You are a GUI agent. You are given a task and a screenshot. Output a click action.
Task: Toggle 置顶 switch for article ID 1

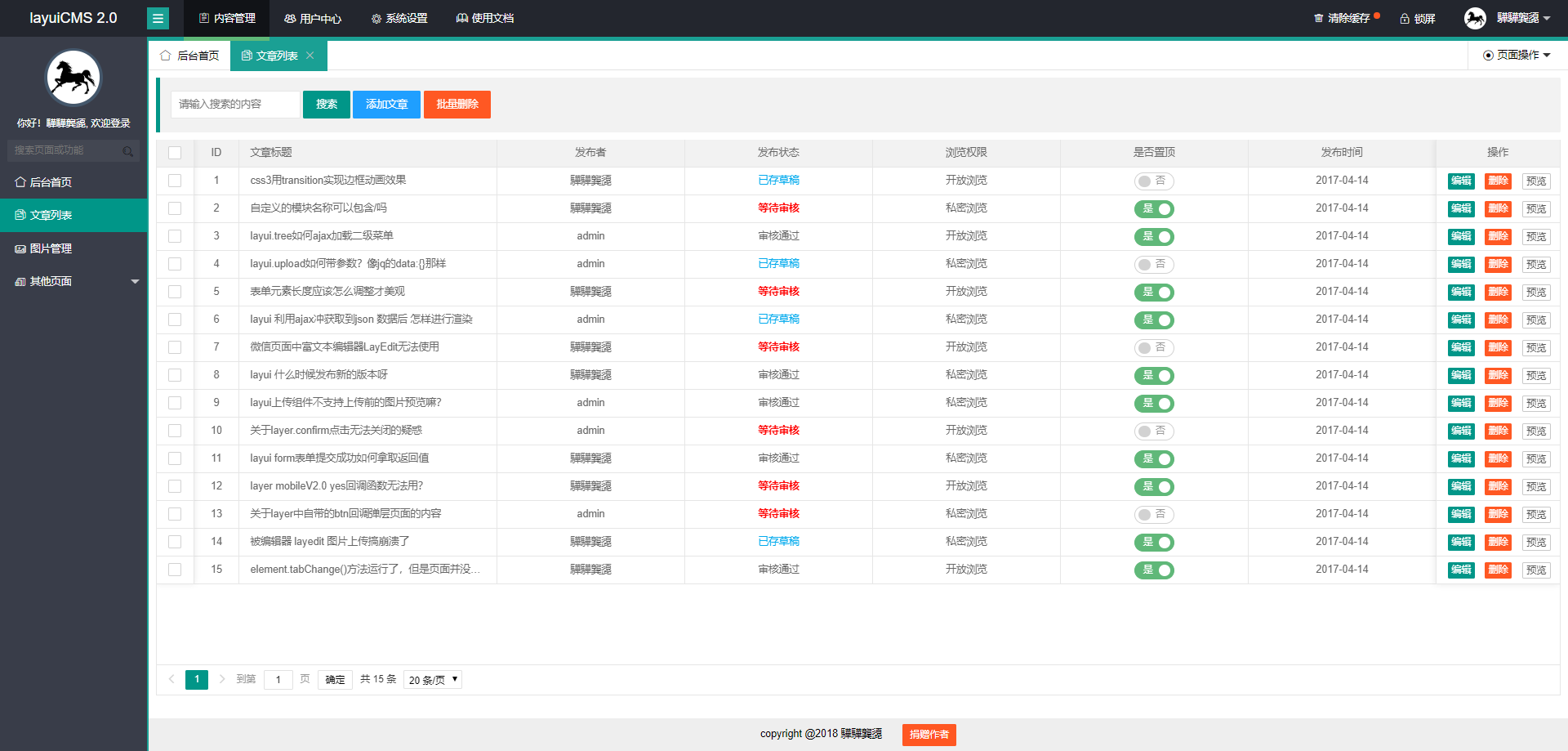click(x=1154, y=181)
